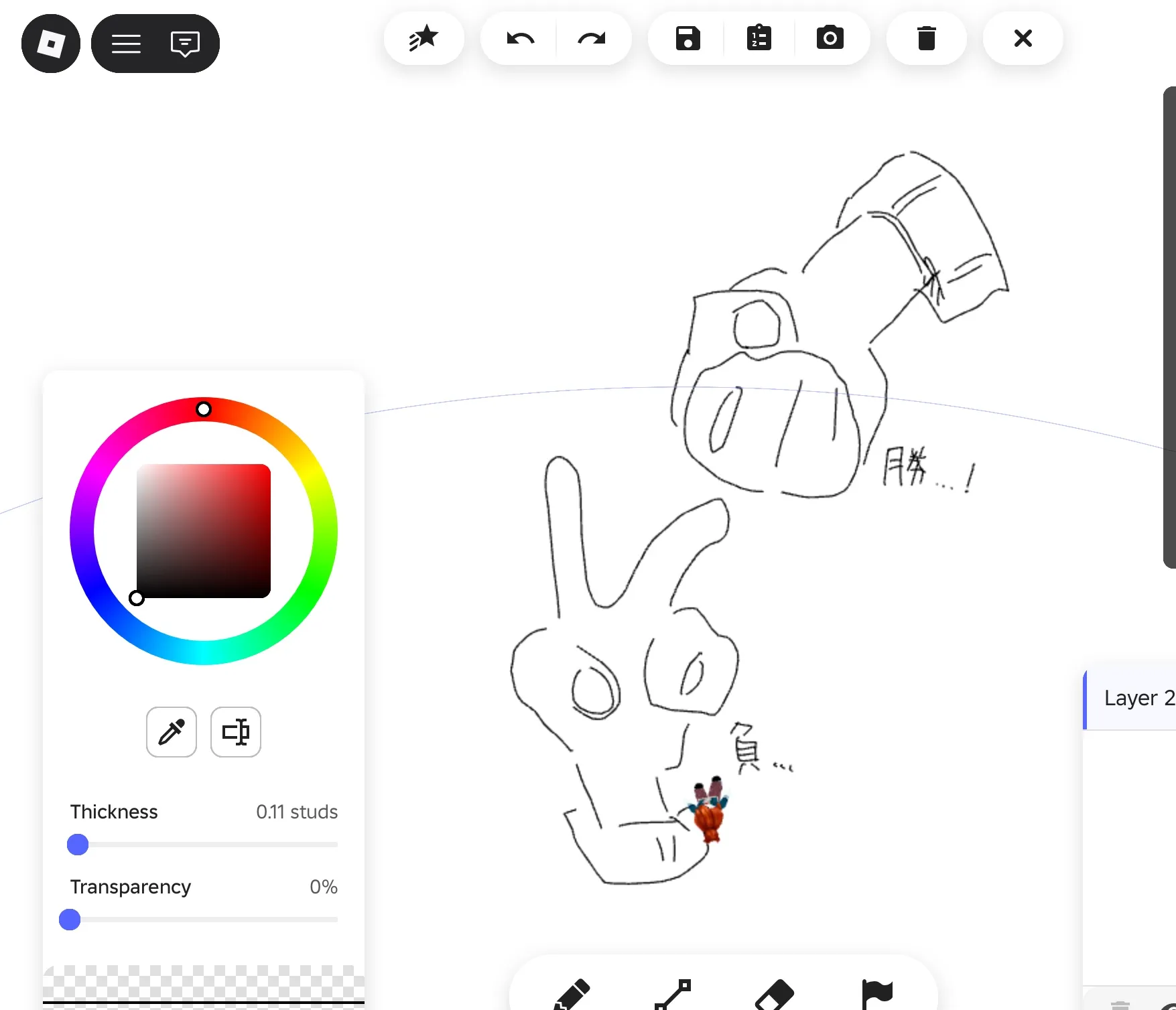
Task: Select the Pencil drawing tool
Action: (x=573, y=995)
